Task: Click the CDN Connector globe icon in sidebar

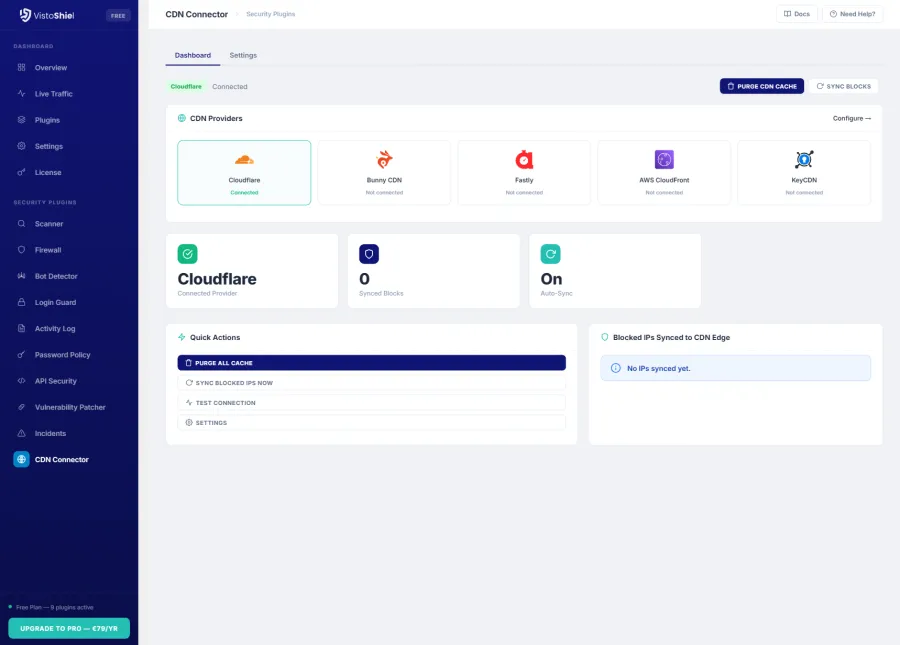Action: pyautogui.click(x=22, y=460)
